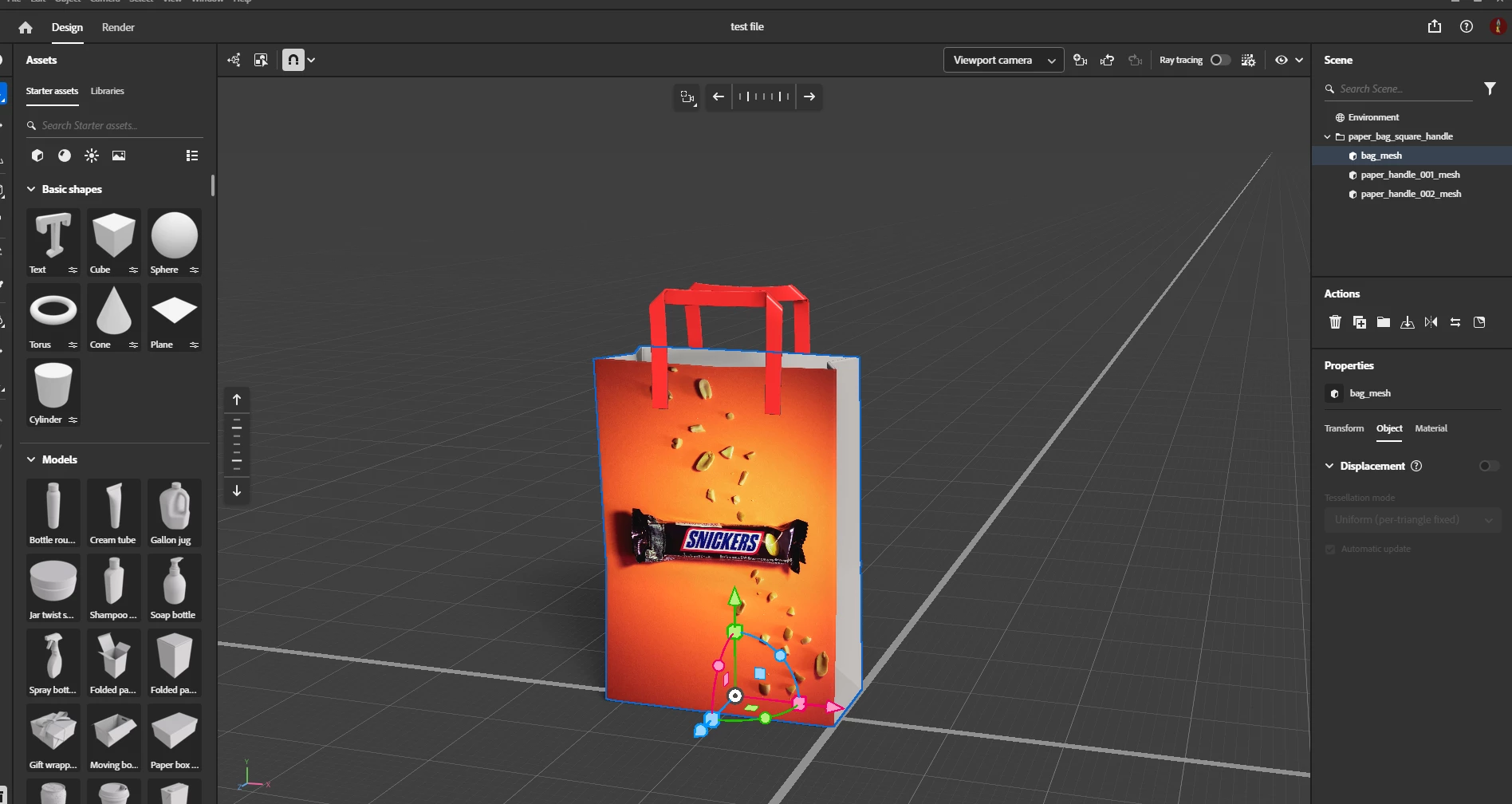Select the Object properties tab
Image resolution: width=1512 pixels, height=804 pixels.
click(x=1389, y=428)
